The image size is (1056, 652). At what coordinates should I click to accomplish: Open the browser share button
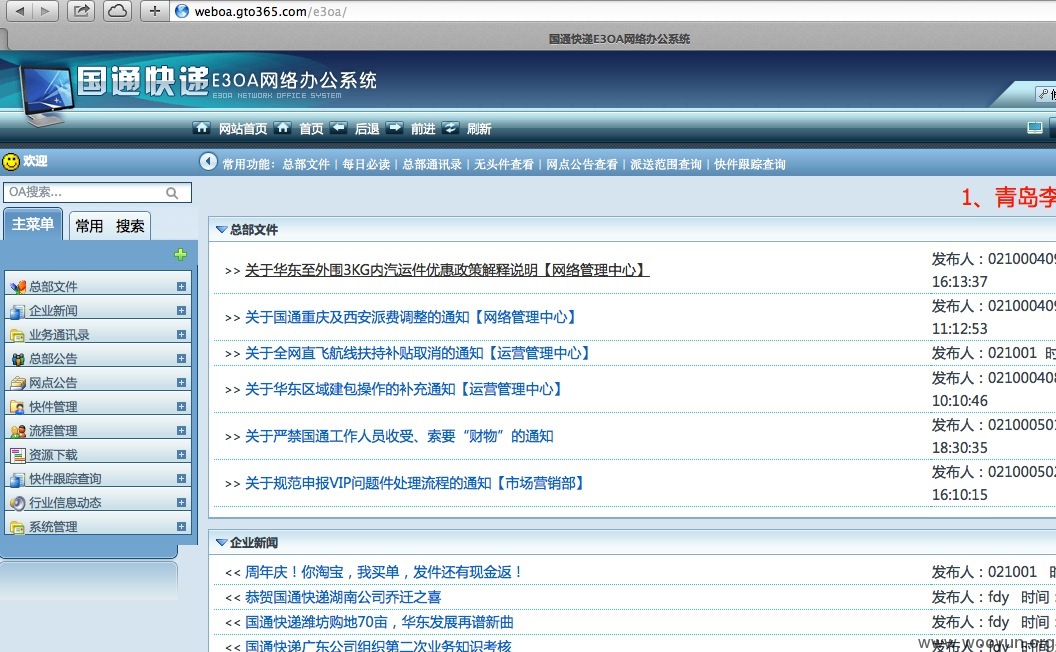click(81, 11)
